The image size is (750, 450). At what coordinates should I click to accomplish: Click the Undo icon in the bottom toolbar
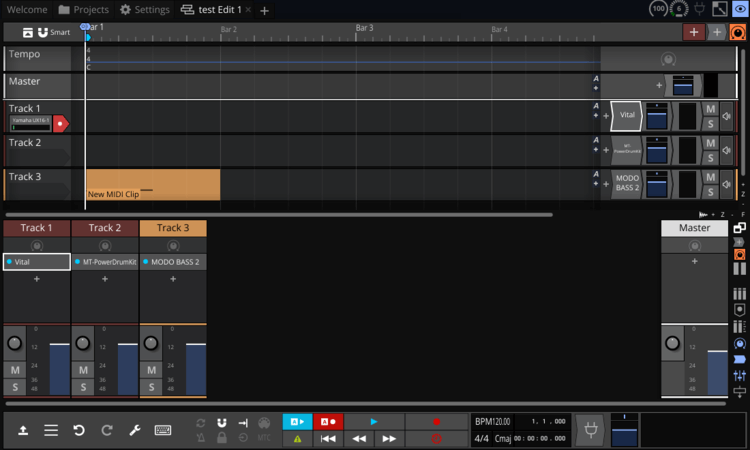coord(79,430)
